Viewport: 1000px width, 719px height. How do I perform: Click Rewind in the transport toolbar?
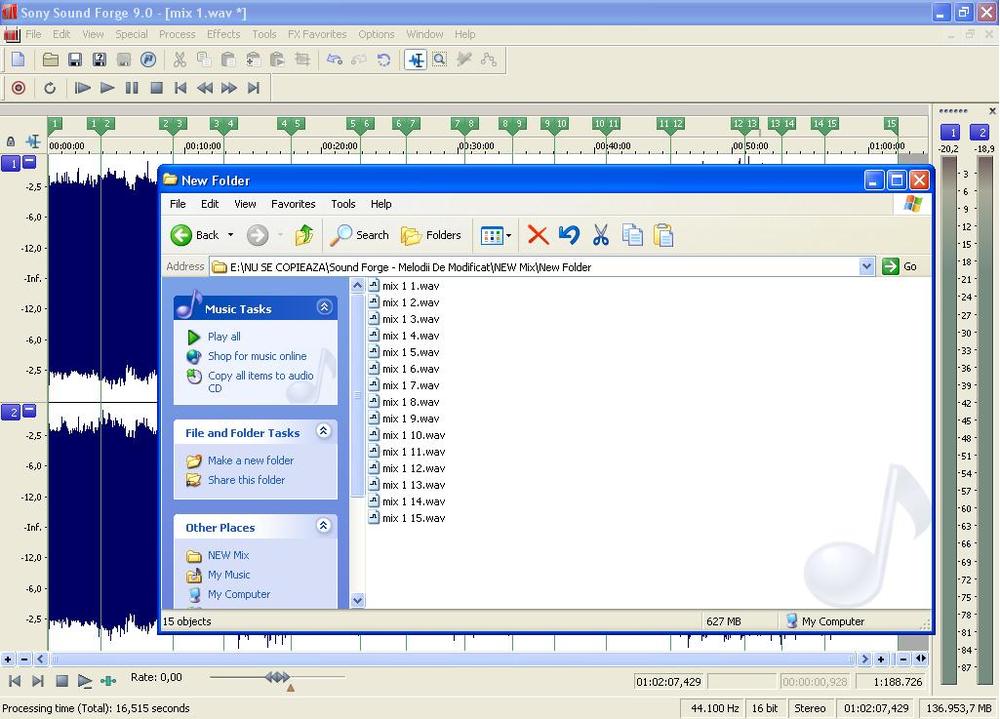pos(205,88)
